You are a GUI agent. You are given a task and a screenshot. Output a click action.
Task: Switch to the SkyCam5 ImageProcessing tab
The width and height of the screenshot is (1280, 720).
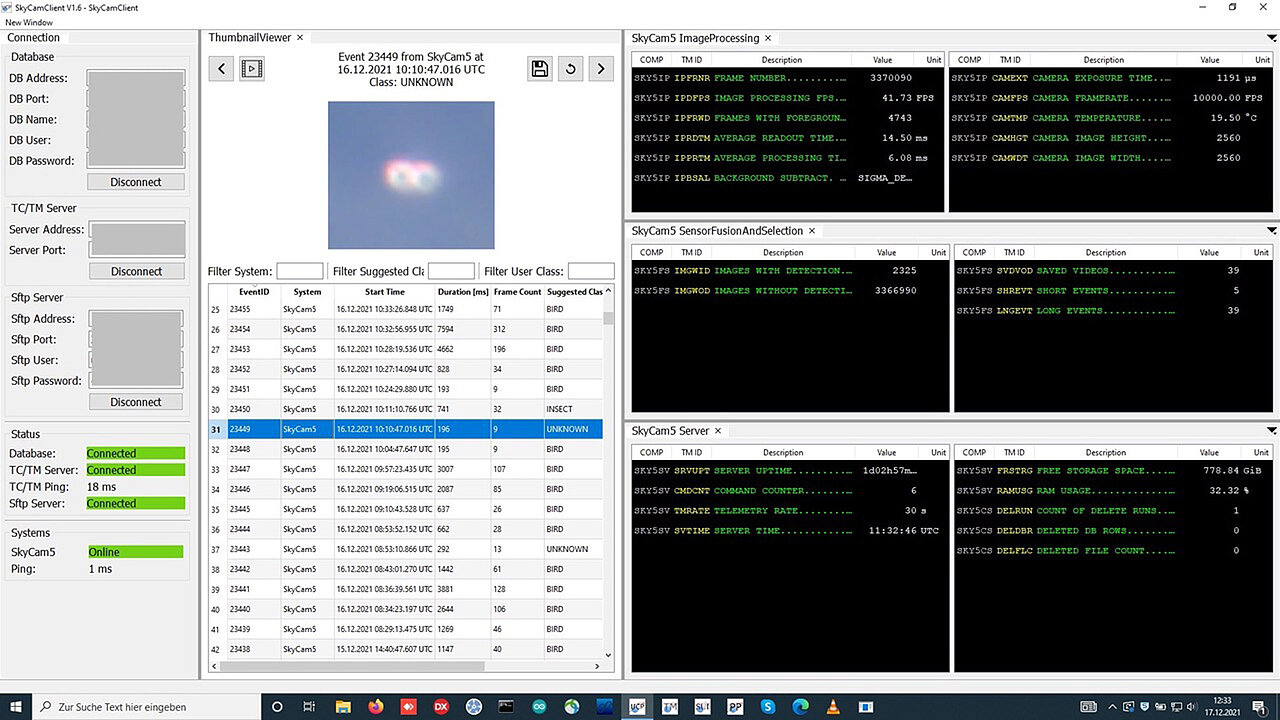click(x=695, y=38)
